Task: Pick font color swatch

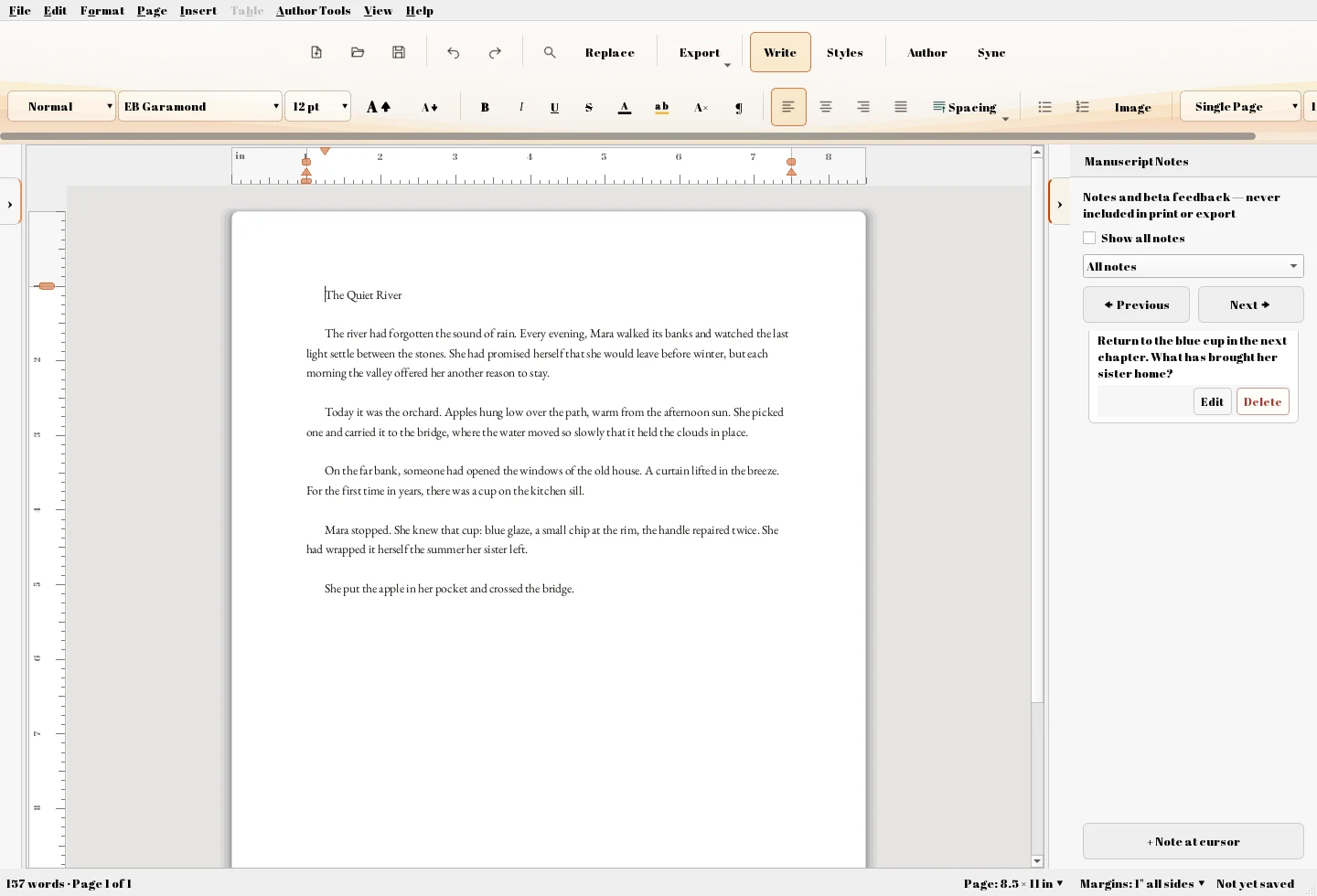Action: pyautogui.click(x=625, y=107)
